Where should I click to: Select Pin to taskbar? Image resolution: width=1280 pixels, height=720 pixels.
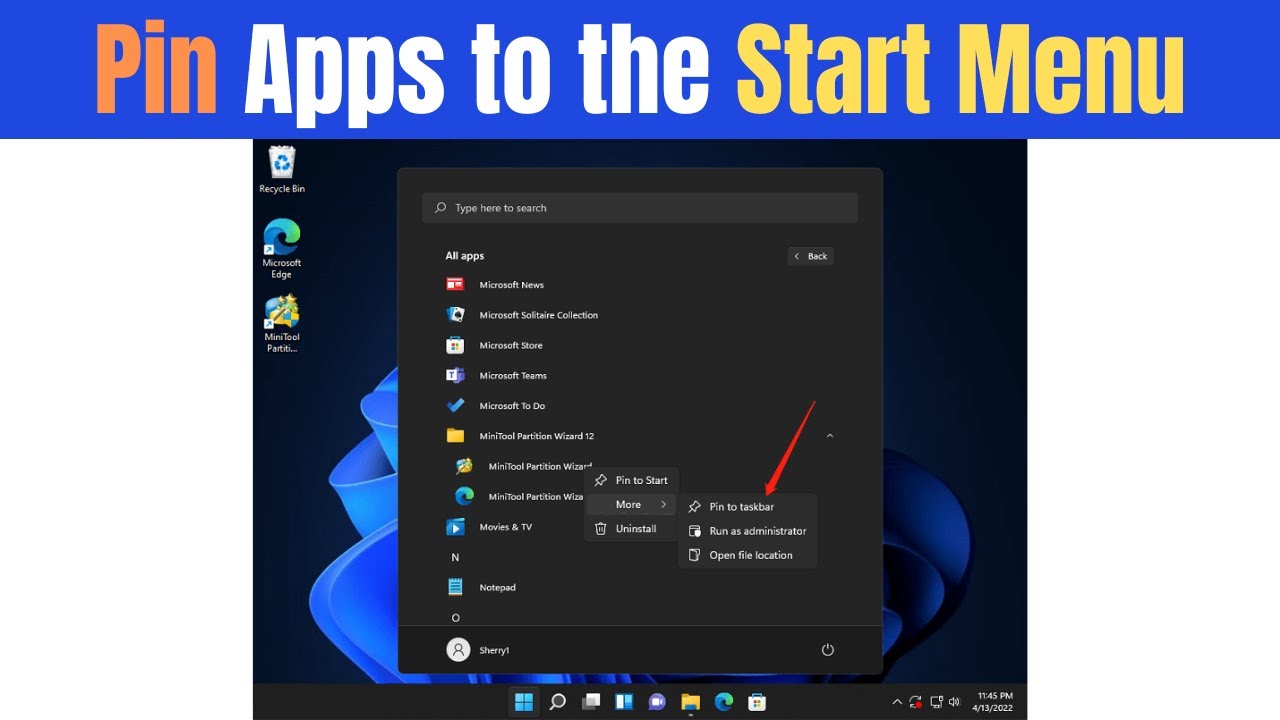[747, 507]
